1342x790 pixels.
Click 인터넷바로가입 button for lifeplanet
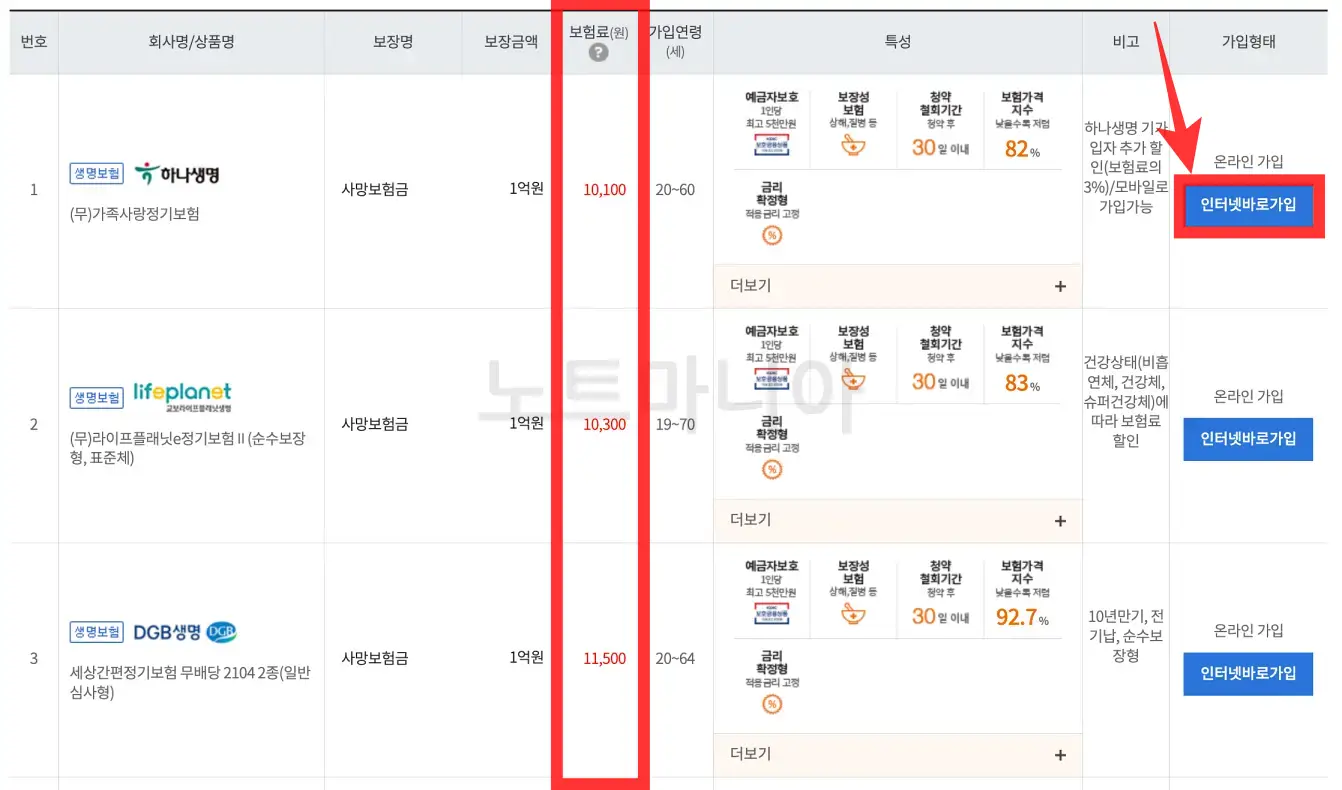1247,439
